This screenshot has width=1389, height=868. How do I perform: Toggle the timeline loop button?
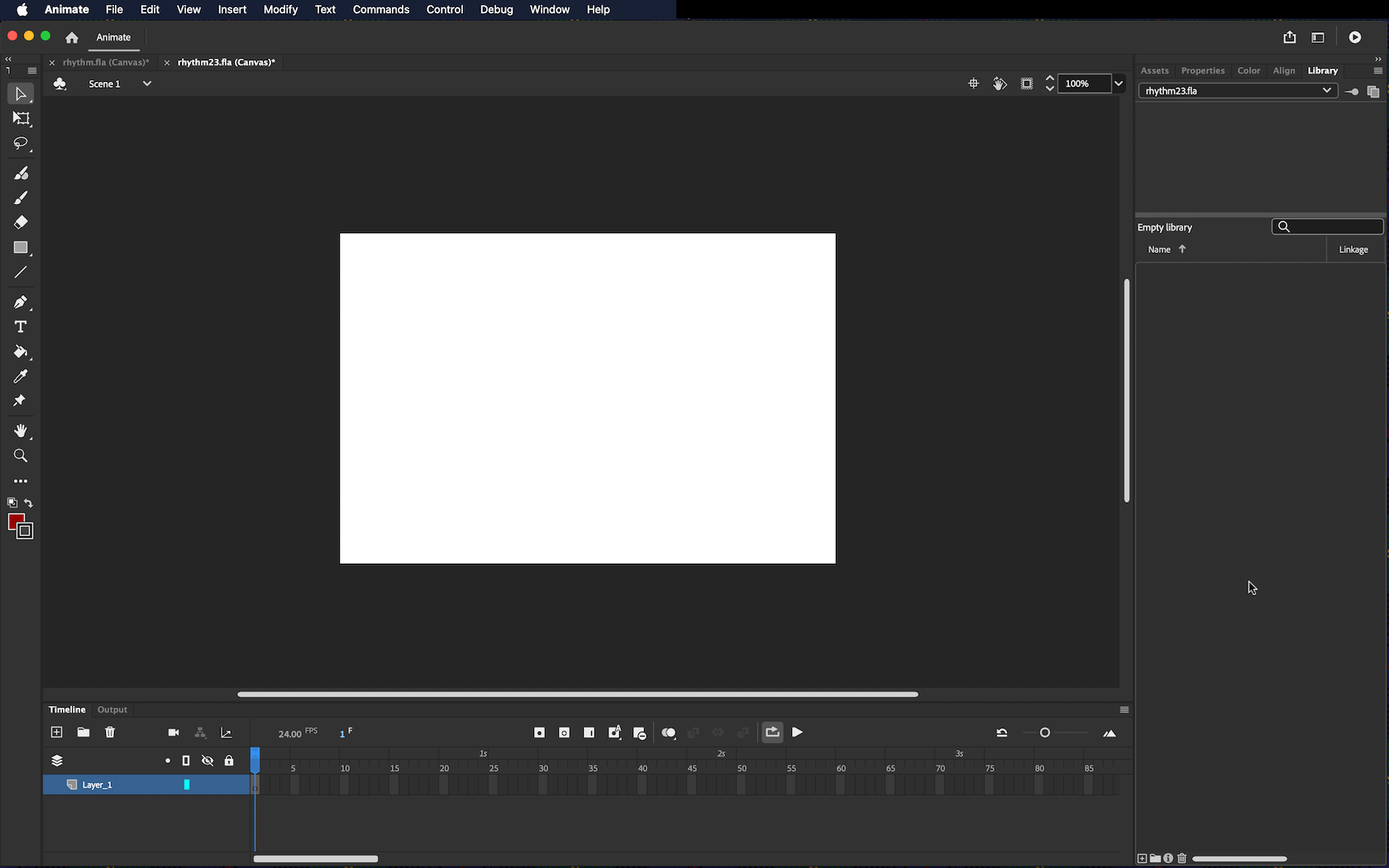[772, 732]
